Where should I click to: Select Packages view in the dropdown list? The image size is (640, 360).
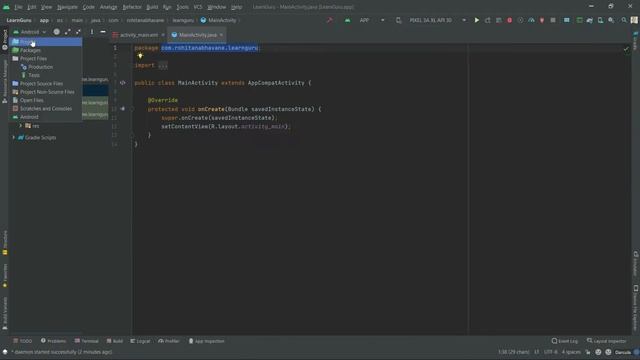(x=45, y=50)
